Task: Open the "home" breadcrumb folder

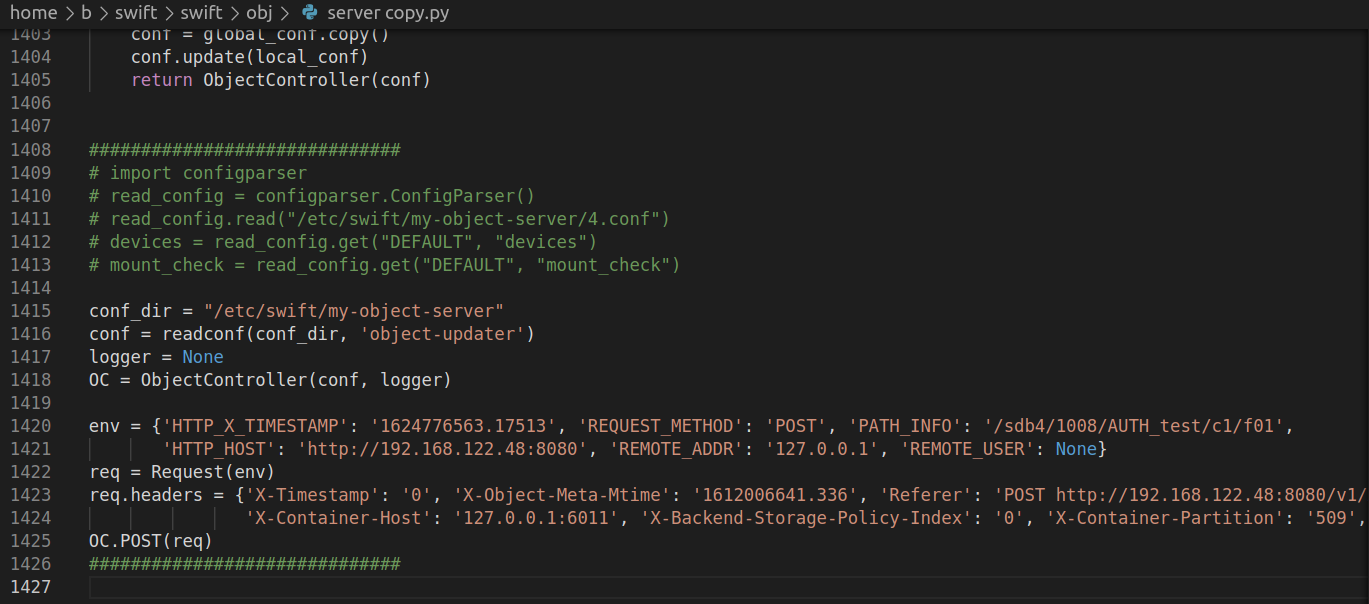Action: click(33, 13)
